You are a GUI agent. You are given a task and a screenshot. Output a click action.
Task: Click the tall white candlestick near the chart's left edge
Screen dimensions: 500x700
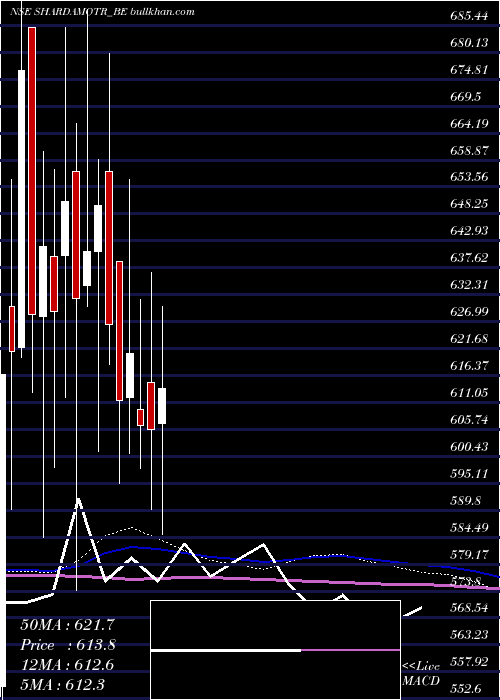point(21,209)
